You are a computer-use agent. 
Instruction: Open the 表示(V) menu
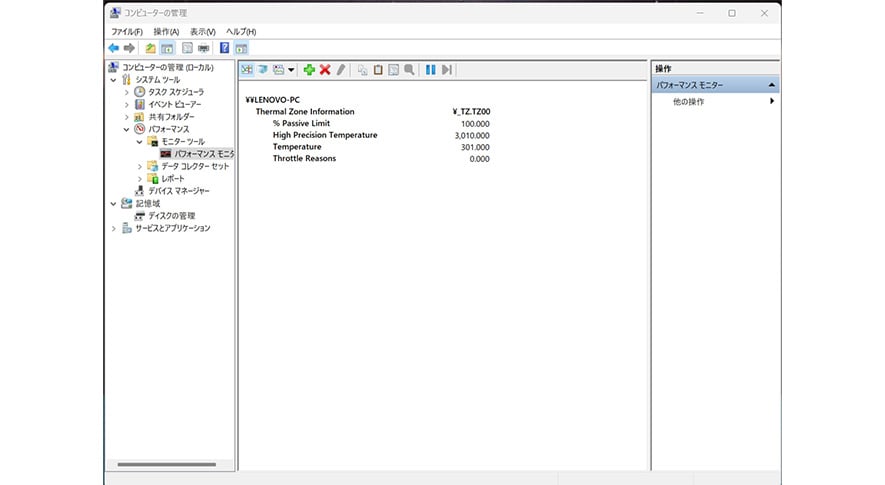point(202,32)
